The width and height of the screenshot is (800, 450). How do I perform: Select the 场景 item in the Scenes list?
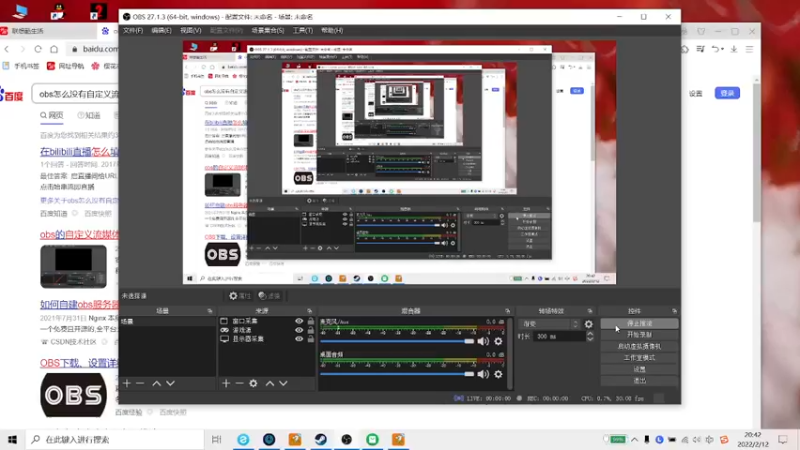(x=167, y=321)
